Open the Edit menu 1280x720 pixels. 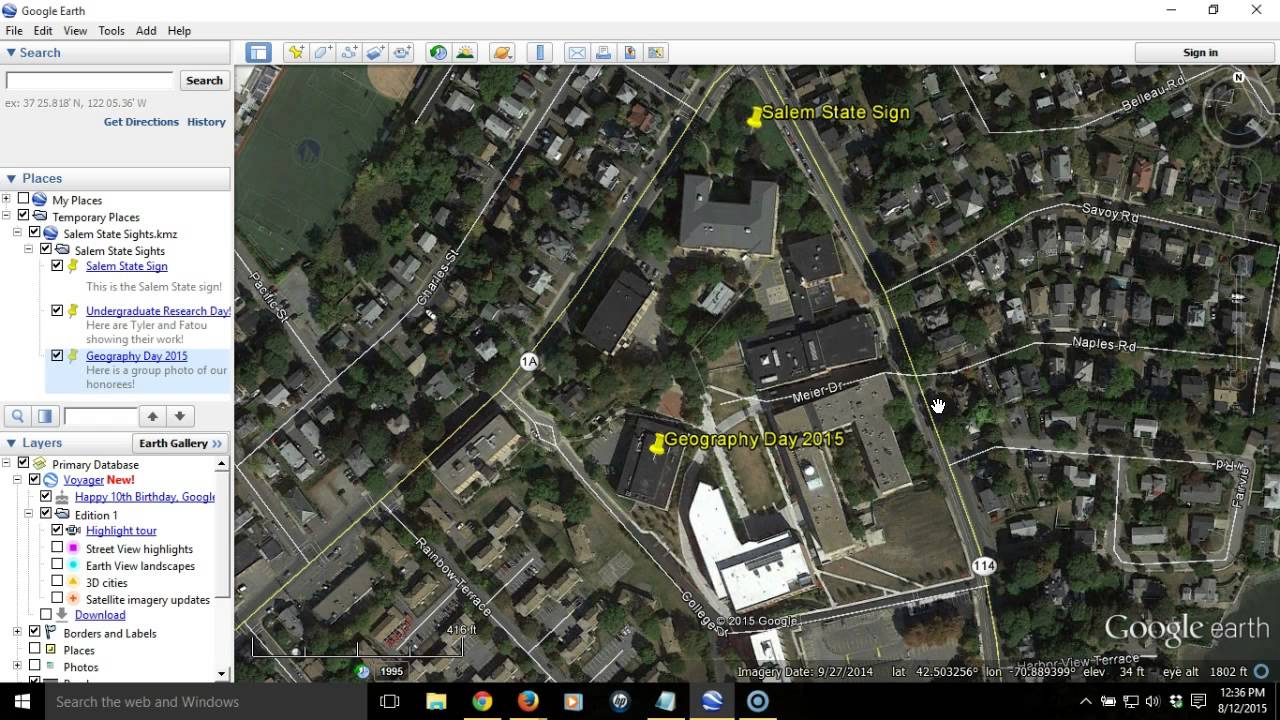[x=42, y=31]
